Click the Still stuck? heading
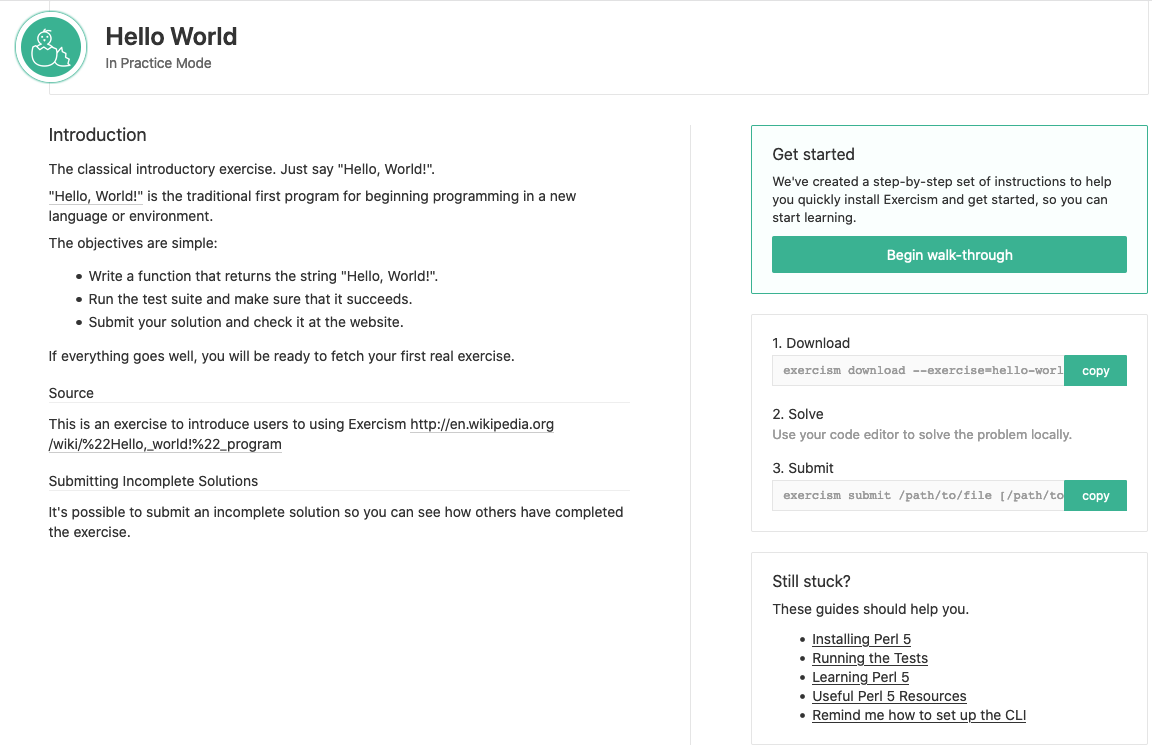This screenshot has height=748, width=1152. point(811,581)
